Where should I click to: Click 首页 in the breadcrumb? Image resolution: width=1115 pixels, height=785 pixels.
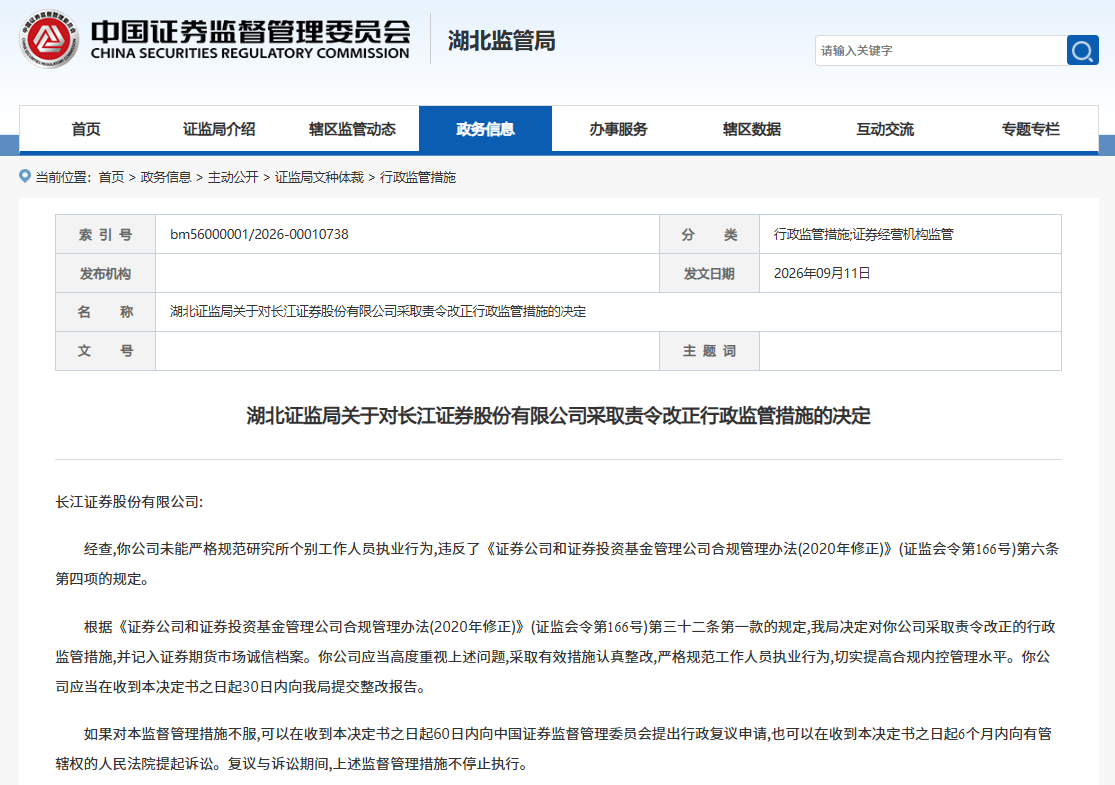[x=111, y=177]
